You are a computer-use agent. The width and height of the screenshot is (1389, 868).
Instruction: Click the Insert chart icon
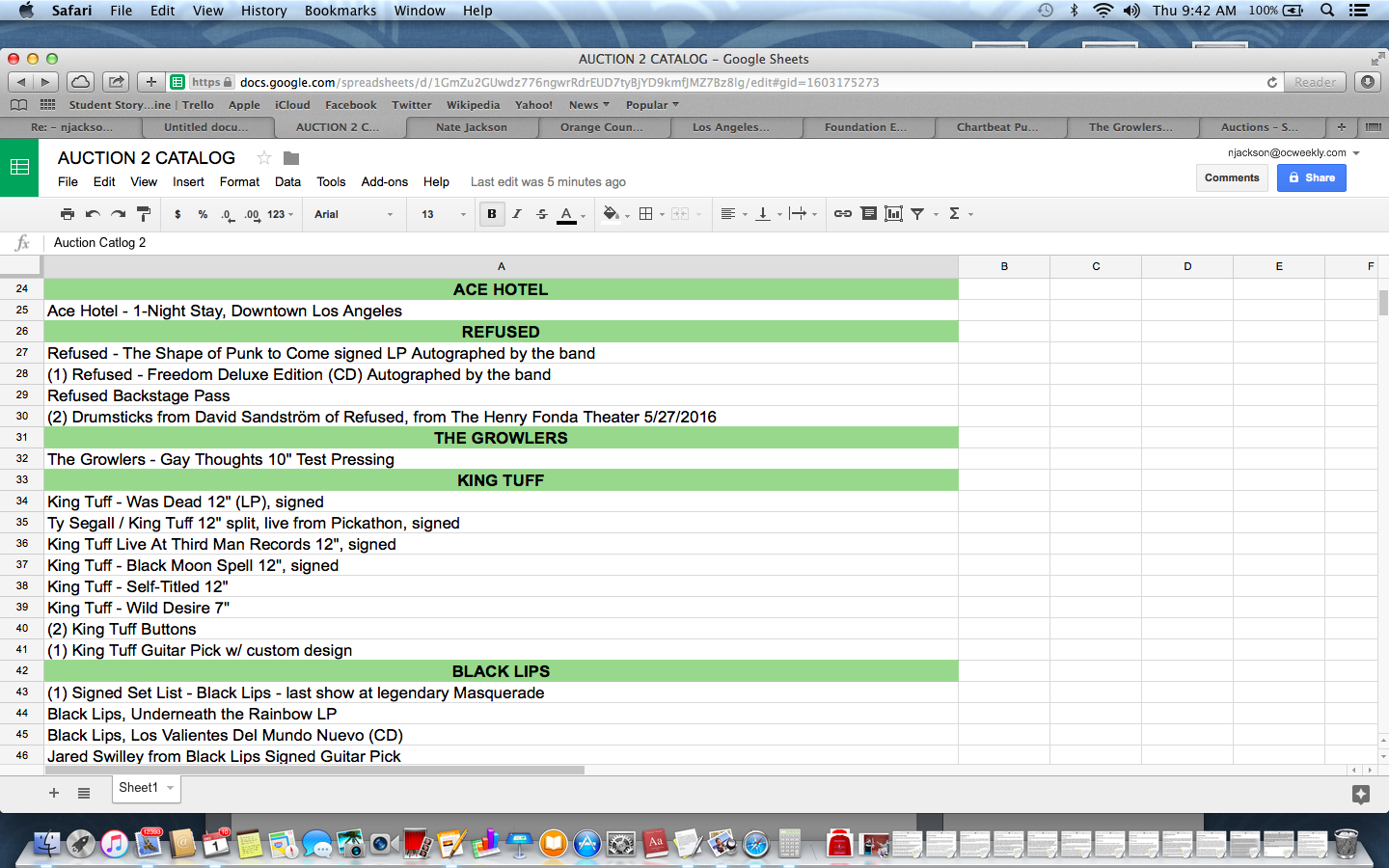click(x=893, y=214)
